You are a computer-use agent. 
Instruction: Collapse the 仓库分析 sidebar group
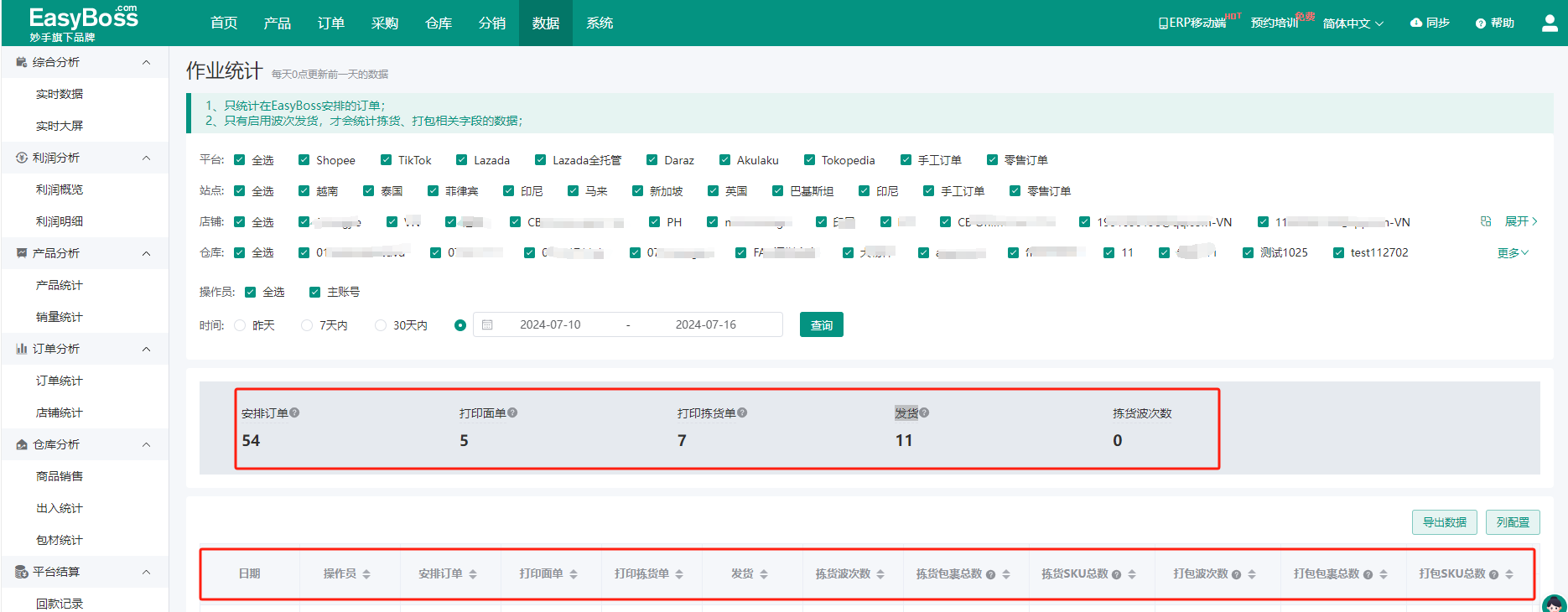(x=147, y=444)
